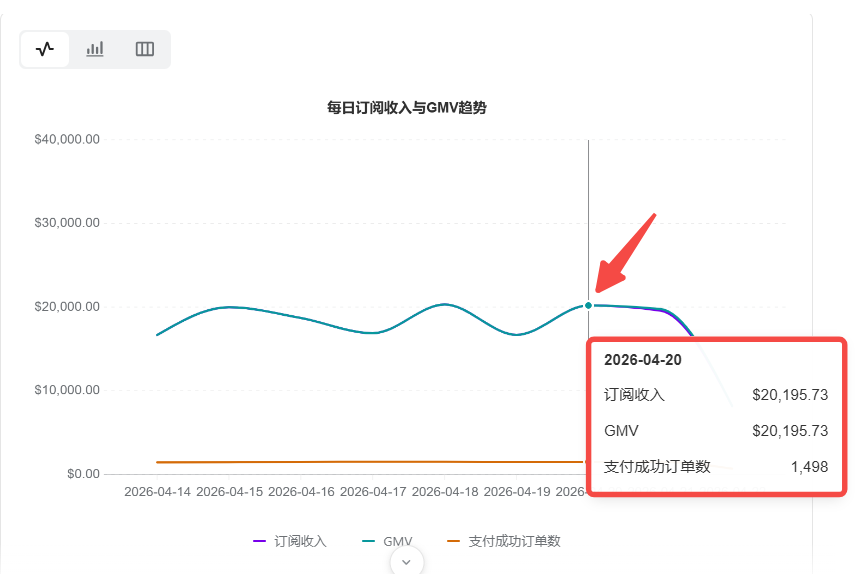Expand the chevron below the chart
This screenshot has height=574, width=865.
tap(407, 562)
